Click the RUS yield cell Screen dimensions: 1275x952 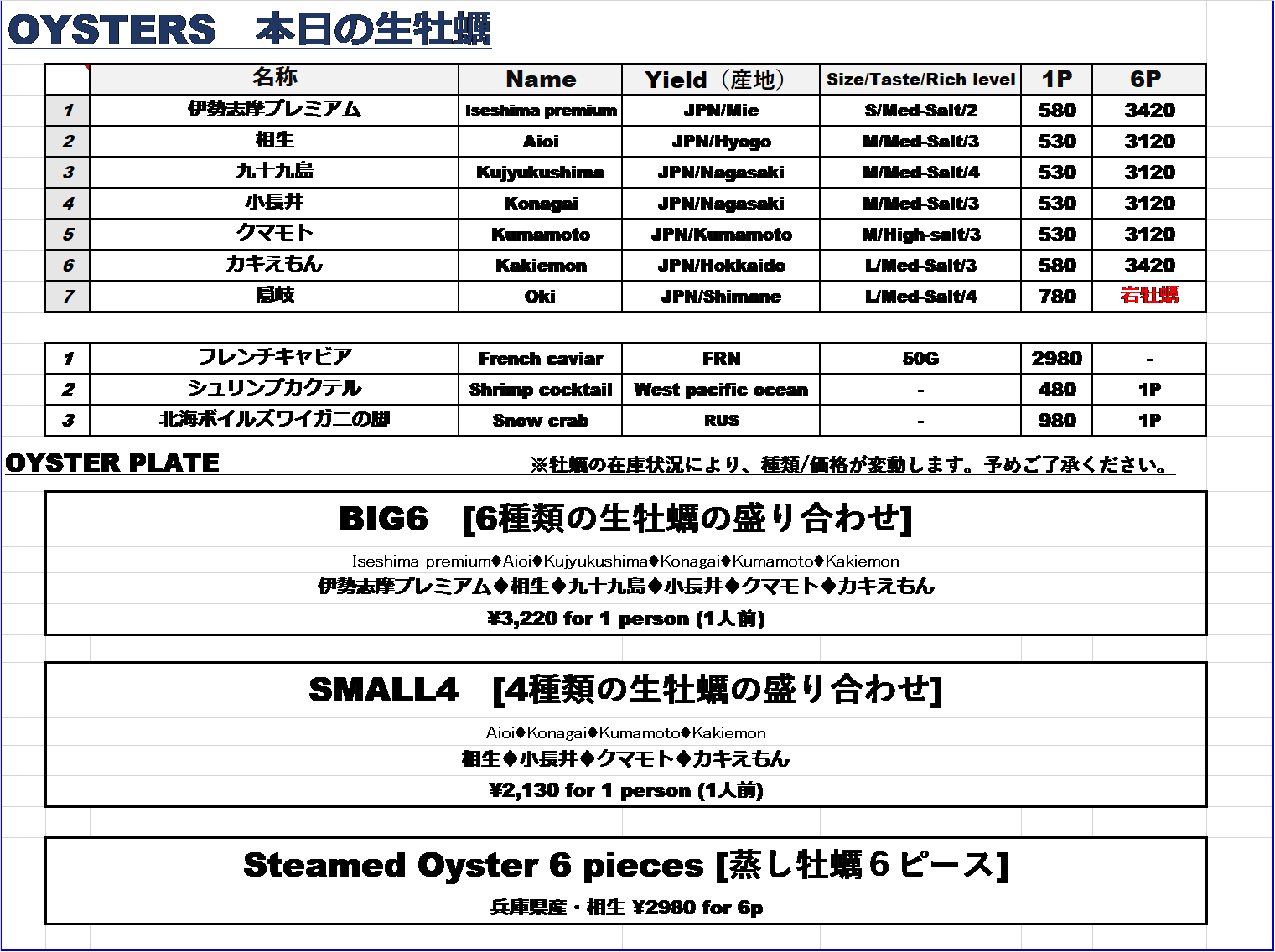721,420
